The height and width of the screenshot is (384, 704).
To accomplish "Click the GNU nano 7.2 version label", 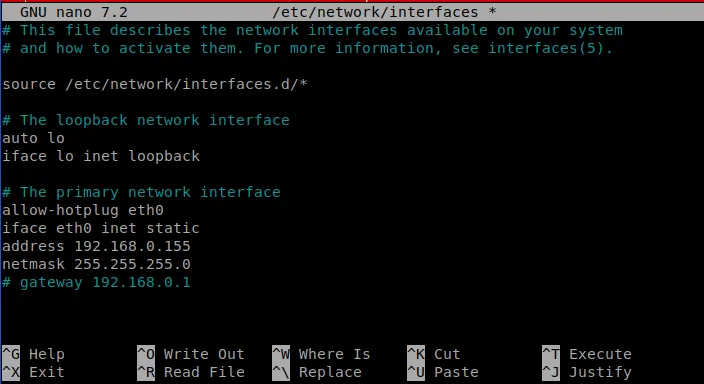I will 74,12.
